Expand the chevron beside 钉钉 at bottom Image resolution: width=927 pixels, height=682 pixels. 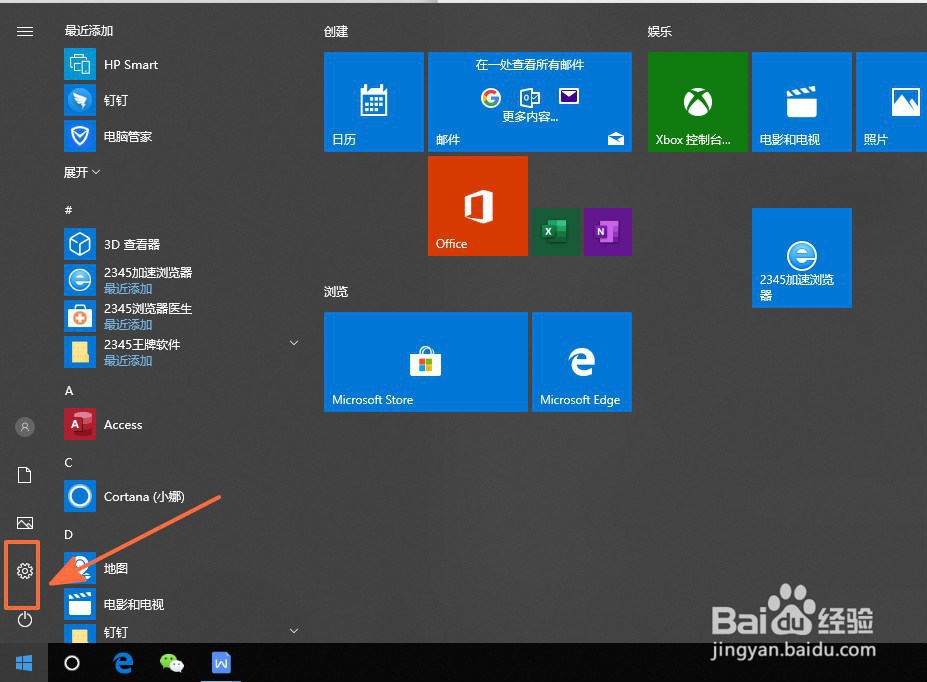pos(293,630)
